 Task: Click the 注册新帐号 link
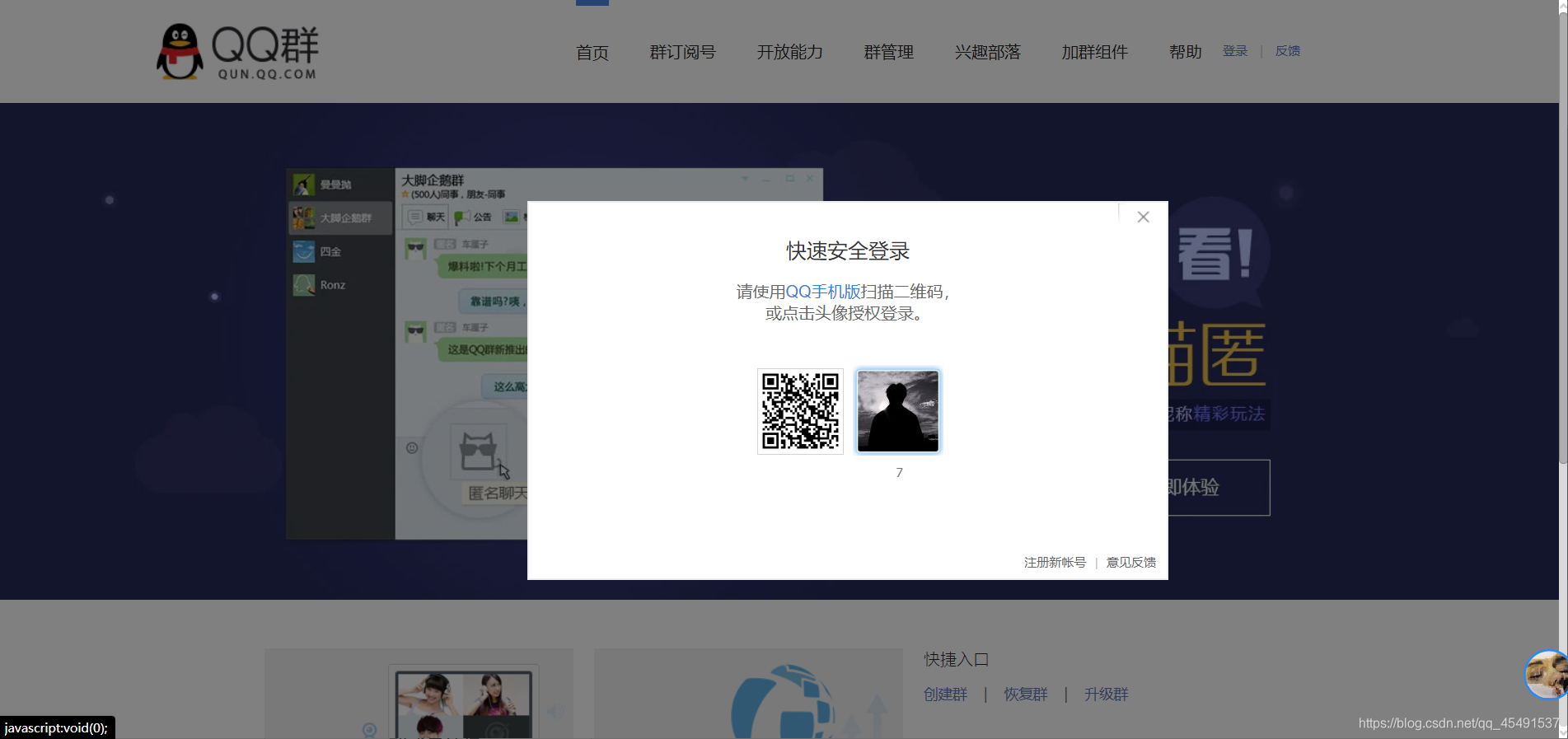(x=1055, y=563)
